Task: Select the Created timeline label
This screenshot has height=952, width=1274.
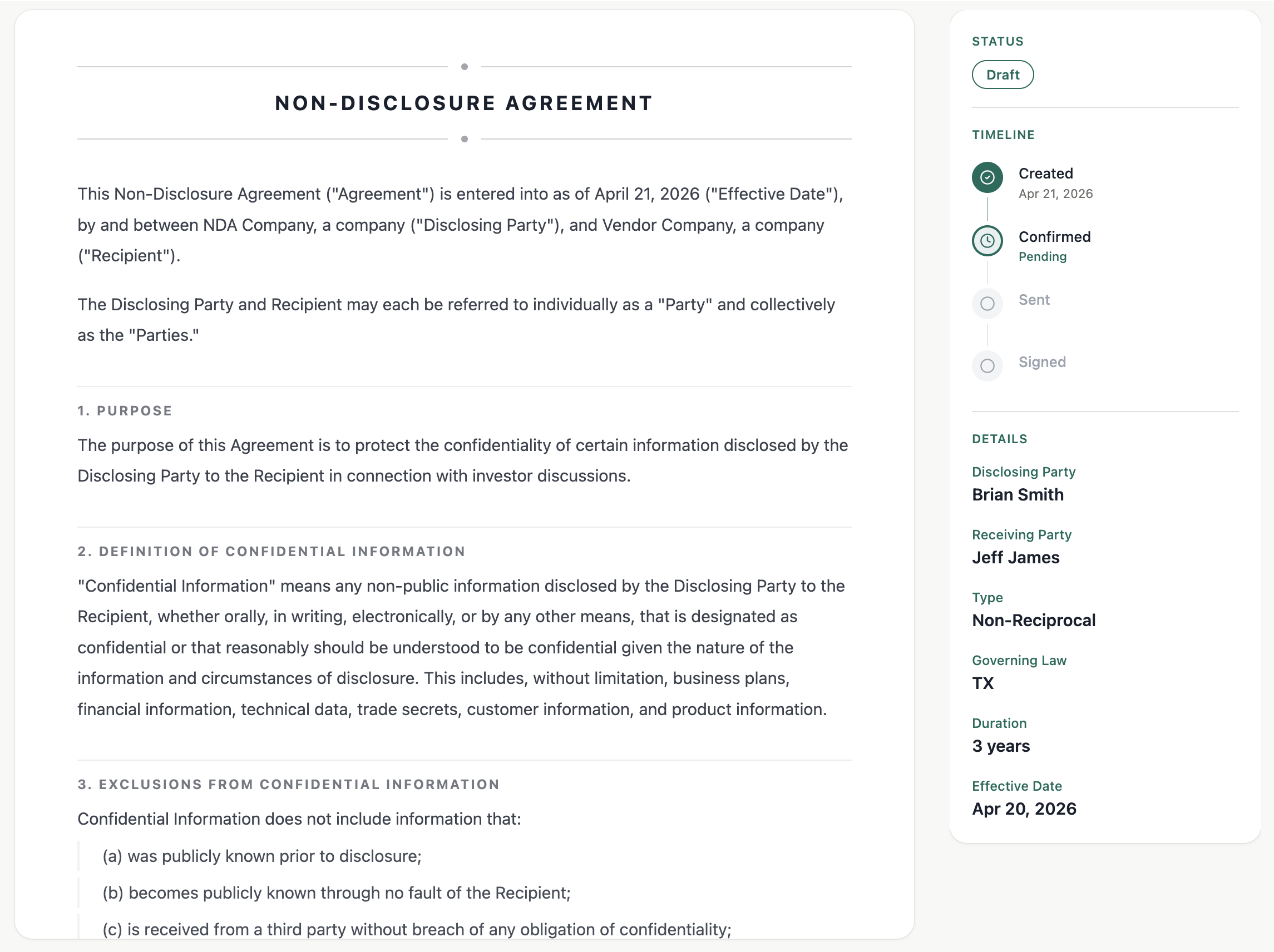Action: pos(1045,173)
